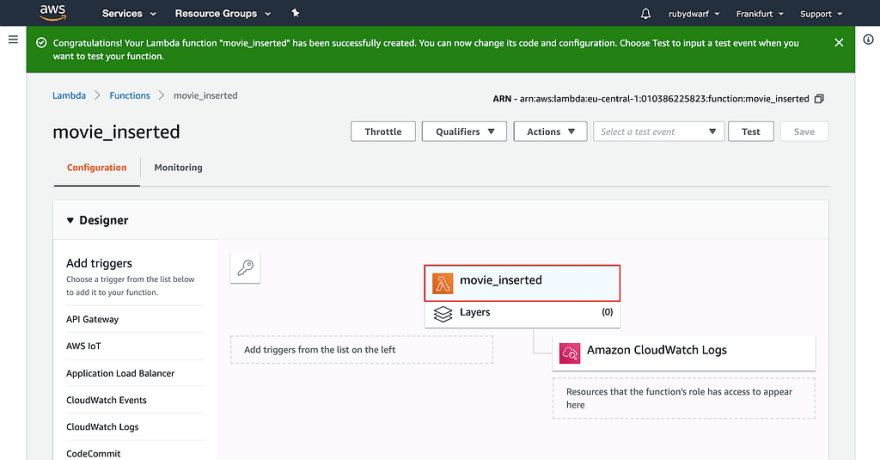Dismiss the green success banner

click(838, 43)
